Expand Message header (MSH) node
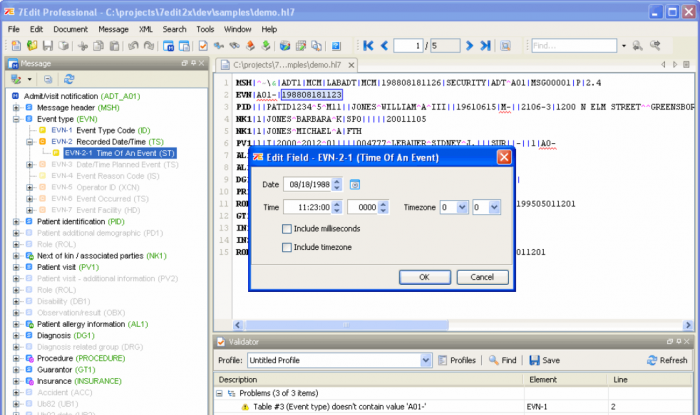700x415 pixels. tap(16, 108)
